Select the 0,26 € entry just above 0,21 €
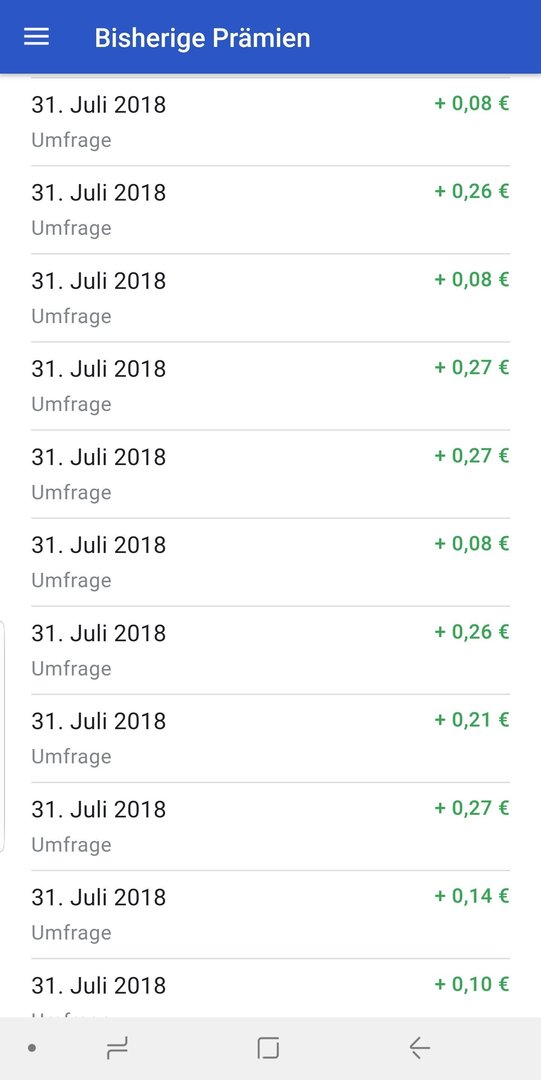This screenshot has width=541, height=1080. [x=270, y=650]
